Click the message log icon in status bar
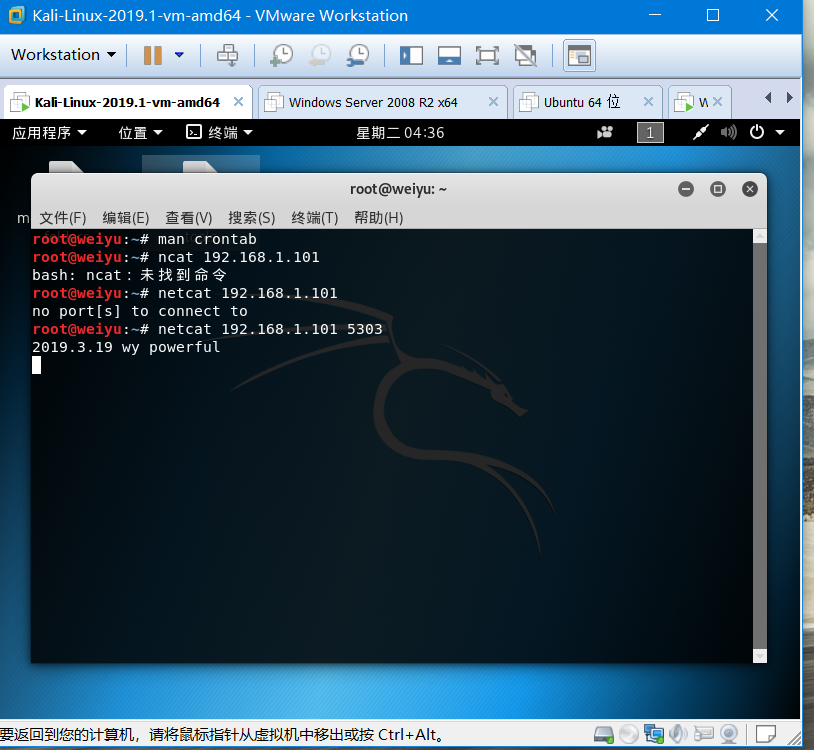Screen dimensions: 814x750 [x=766, y=734]
